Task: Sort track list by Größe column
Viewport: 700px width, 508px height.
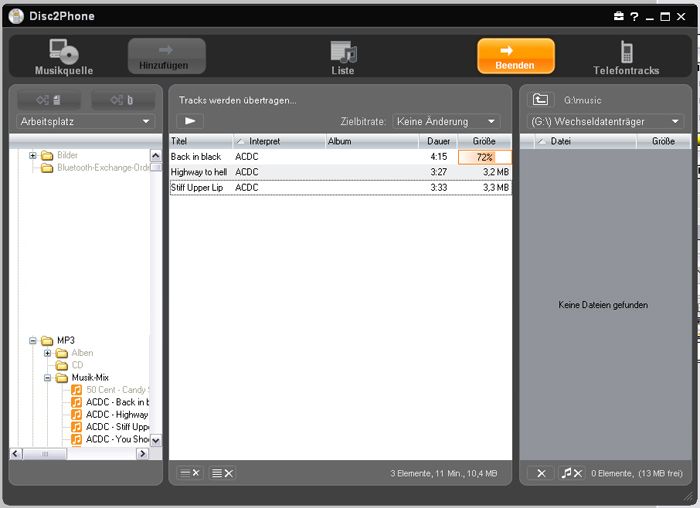Action: pos(484,141)
